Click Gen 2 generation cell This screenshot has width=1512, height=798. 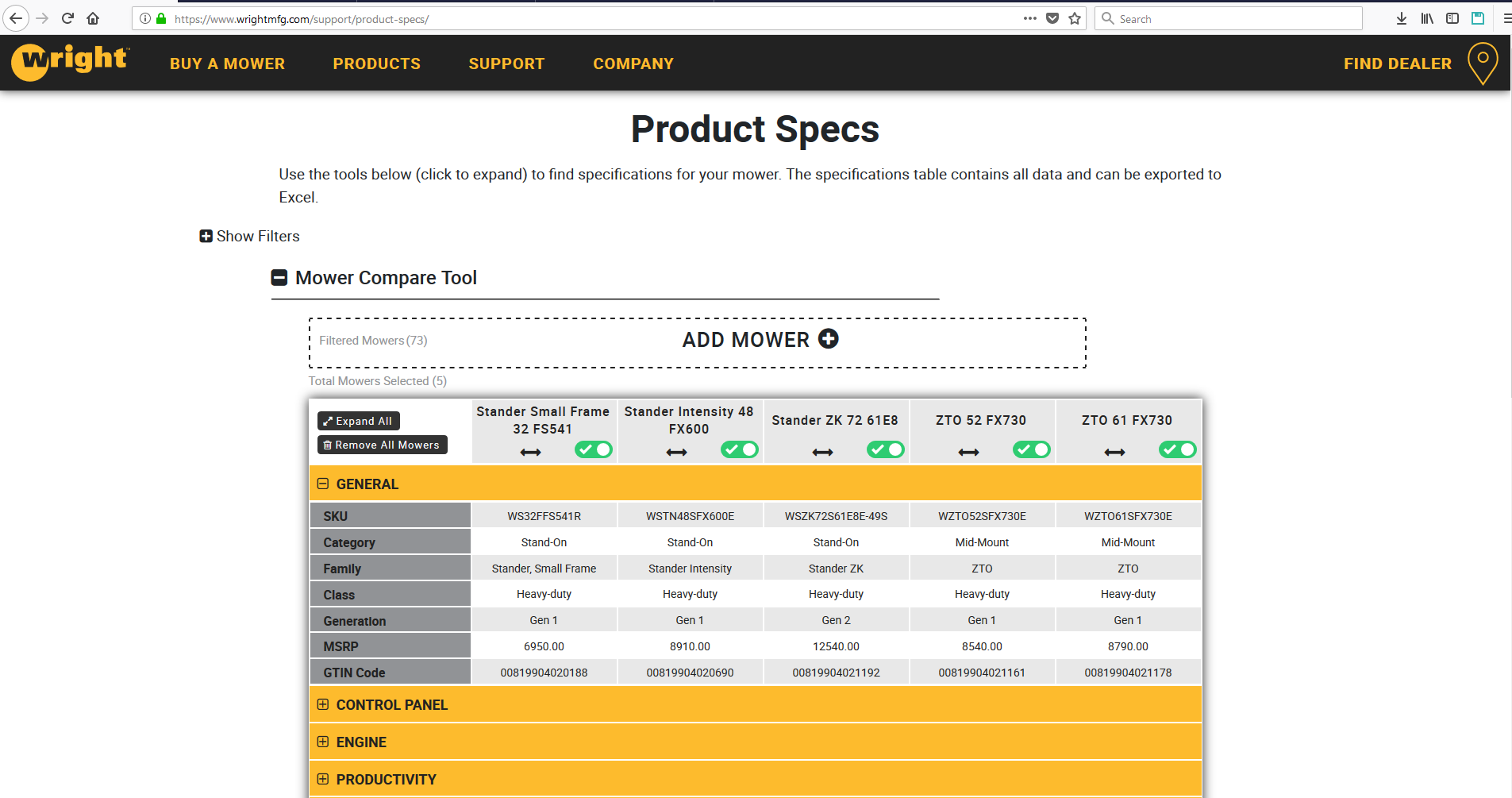pyautogui.click(x=836, y=620)
